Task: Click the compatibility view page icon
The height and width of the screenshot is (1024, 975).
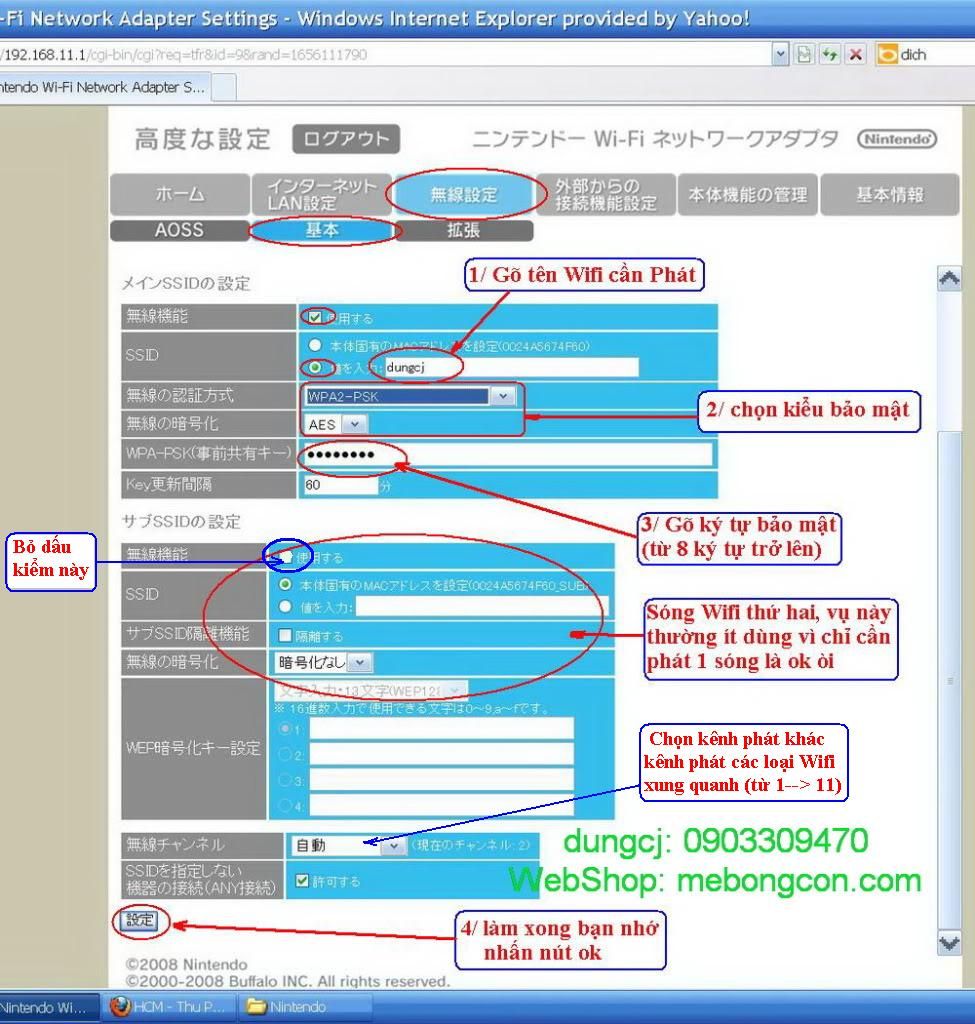Action: [804, 55]
